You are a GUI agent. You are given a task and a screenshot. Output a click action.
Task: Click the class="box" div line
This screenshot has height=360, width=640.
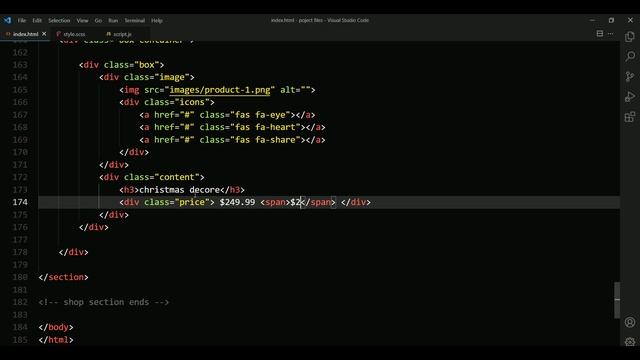122,65
